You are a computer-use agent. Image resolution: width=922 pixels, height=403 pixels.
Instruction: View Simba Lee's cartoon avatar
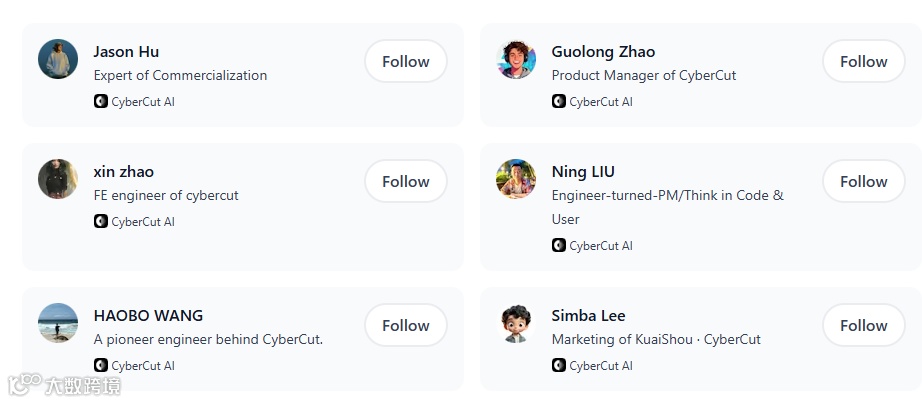click(516, 323)
